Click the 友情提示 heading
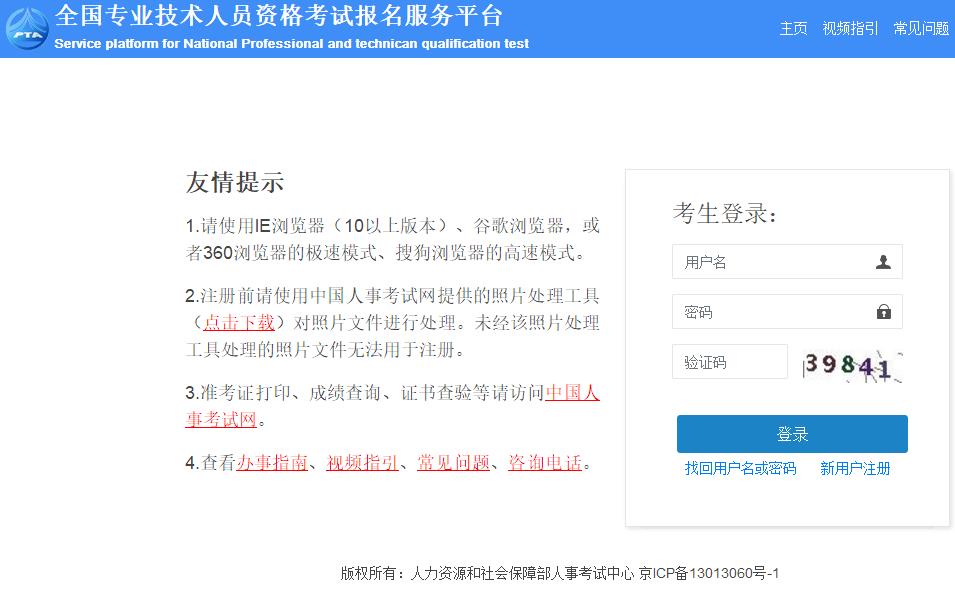This screenshot has width=955, height=591. point(234,182)
